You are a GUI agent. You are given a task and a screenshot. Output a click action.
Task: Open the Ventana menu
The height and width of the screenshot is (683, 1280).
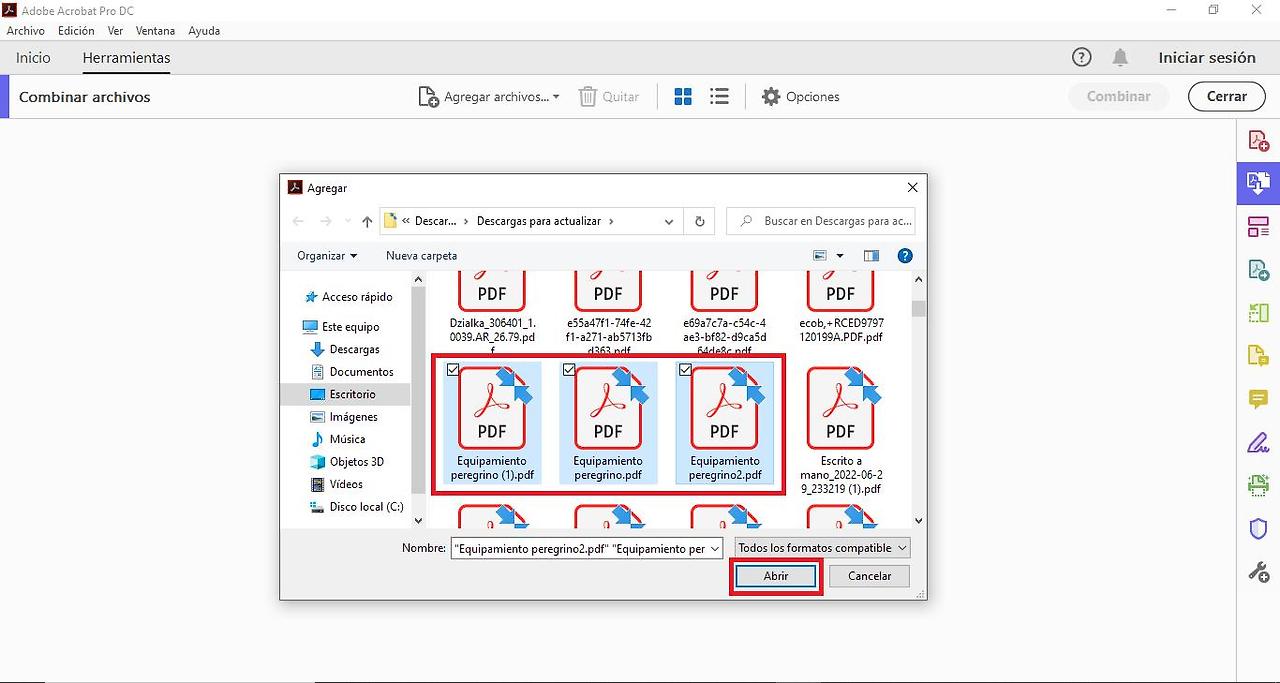pos(155,31)
